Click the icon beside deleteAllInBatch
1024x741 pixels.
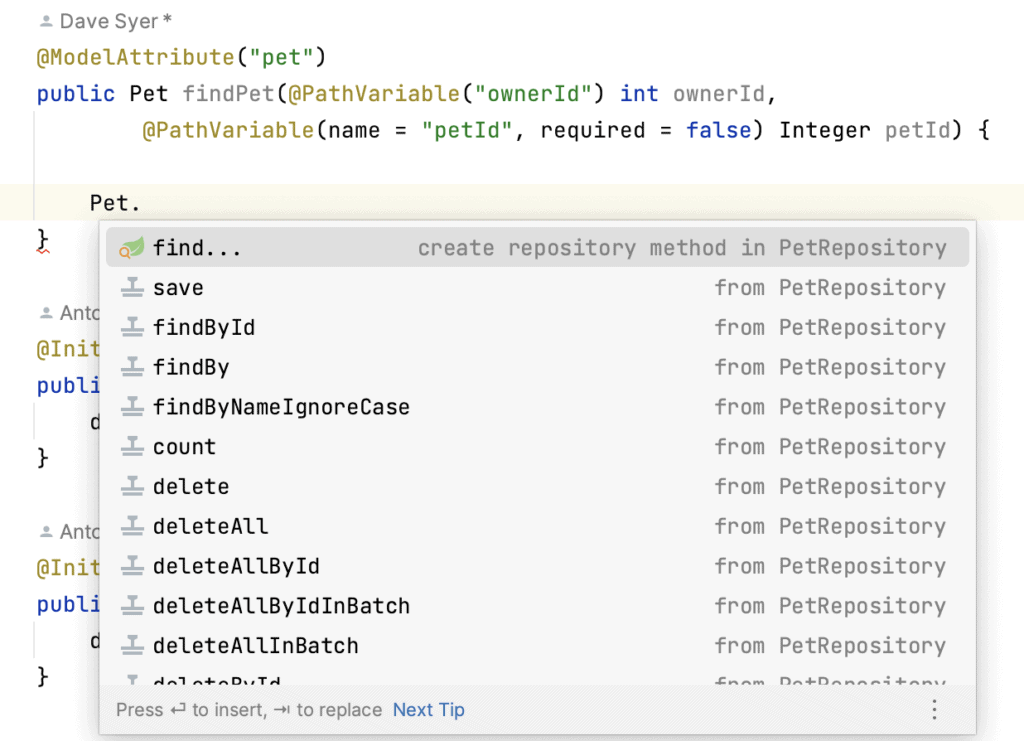point(132,646)
